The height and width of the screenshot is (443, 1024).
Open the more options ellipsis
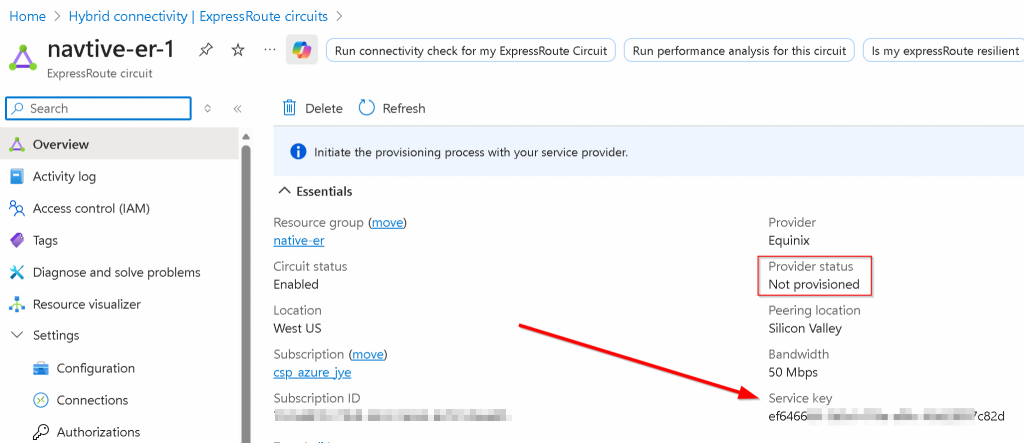[x=270, y=50]
